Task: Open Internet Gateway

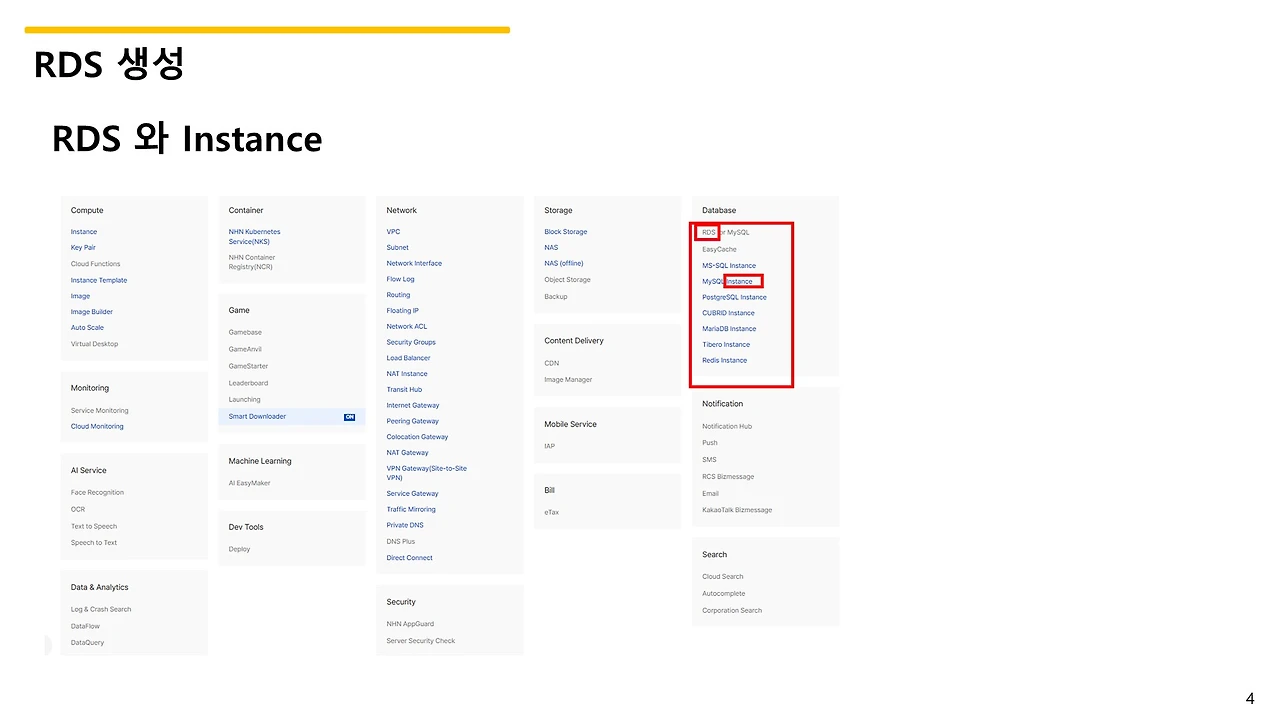Action: pos(413,406)
